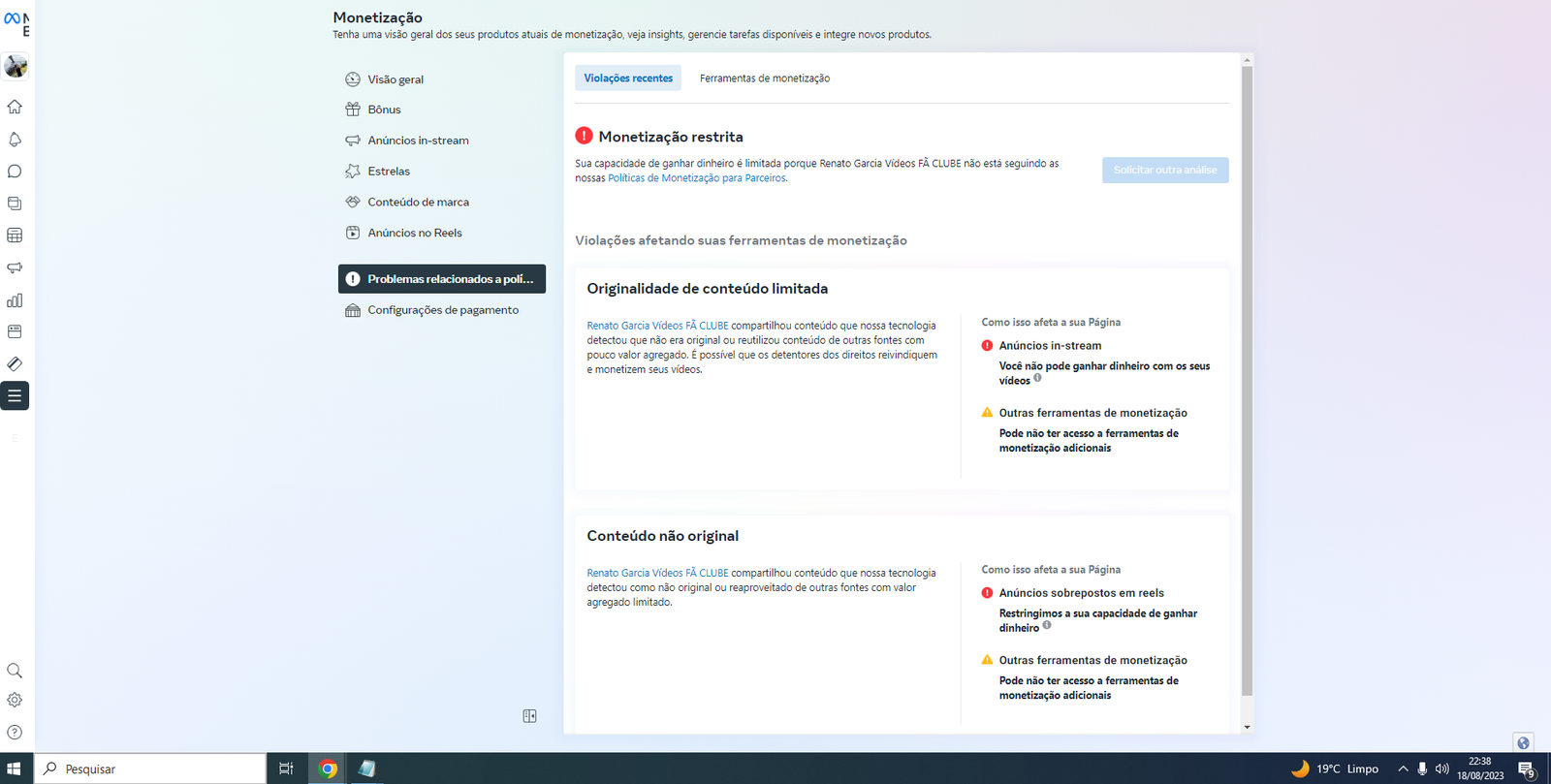Click the globe icon at bottom right
The height and width of the screenshot is (784, 1551).
(x=1523, y=743)
